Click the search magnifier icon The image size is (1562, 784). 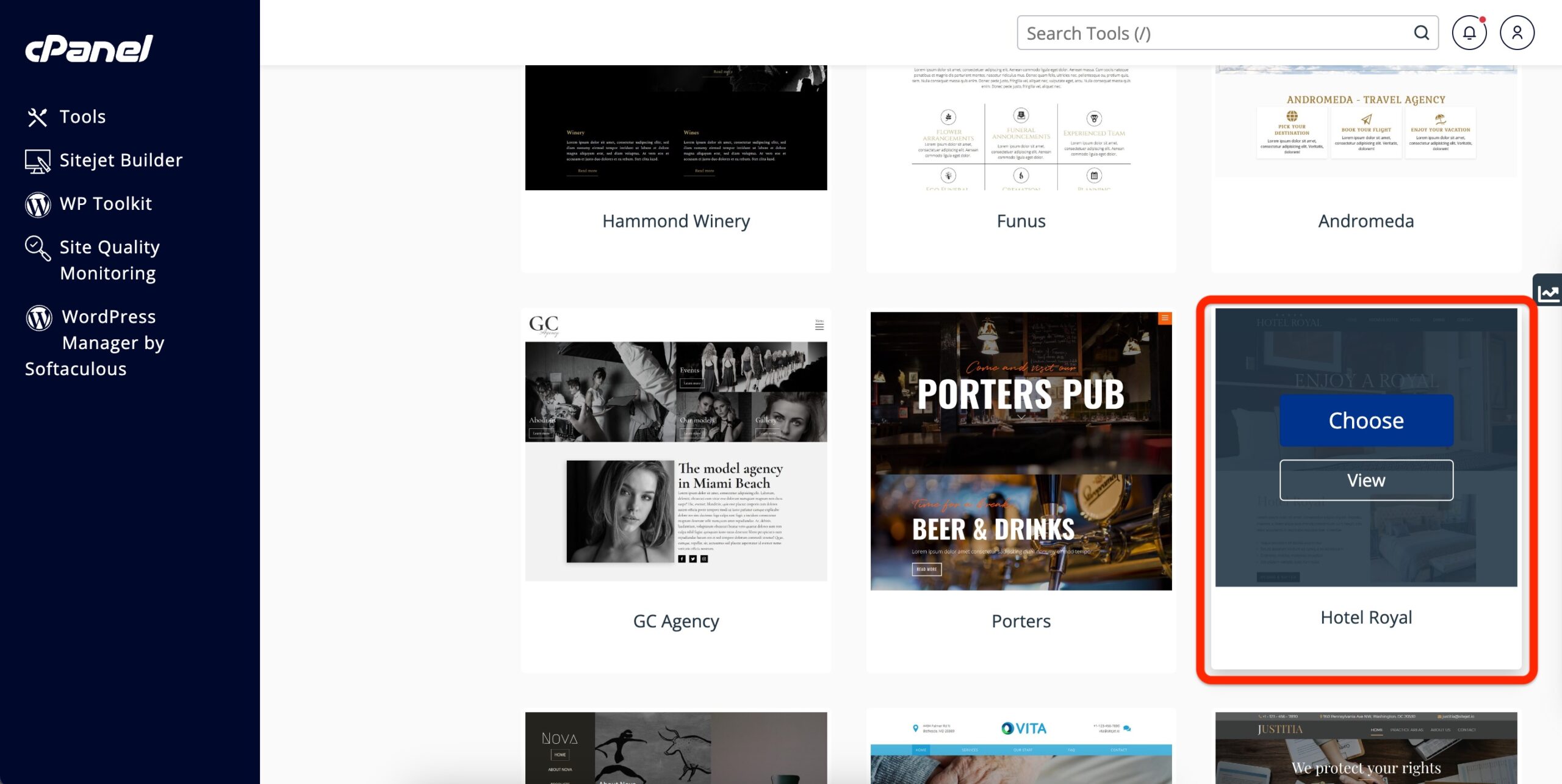point(1422,33)
